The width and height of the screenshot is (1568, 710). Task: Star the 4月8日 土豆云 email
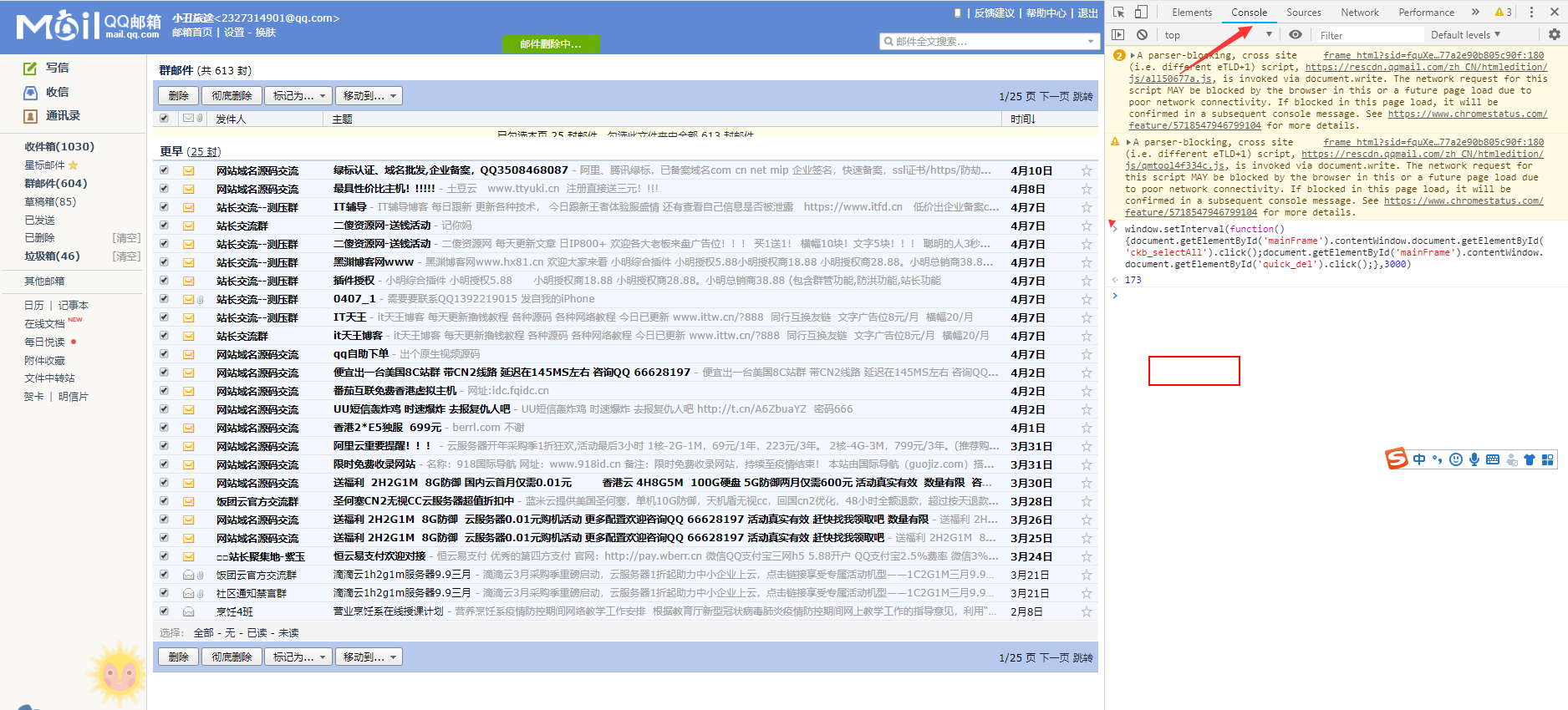pyautogui.click(x=1087, y=189)
